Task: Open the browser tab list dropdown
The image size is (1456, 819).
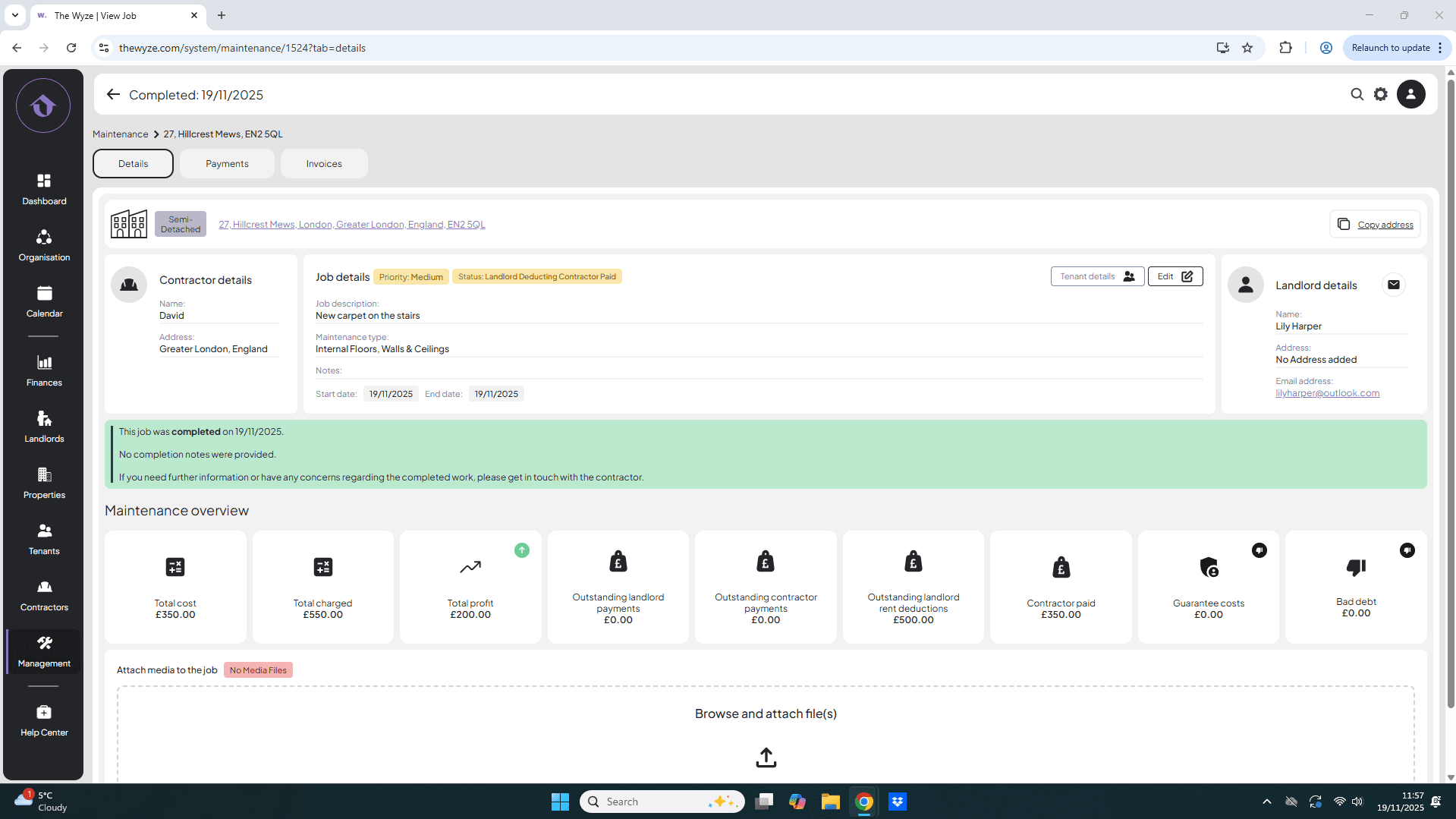Action: pos(14,15)
